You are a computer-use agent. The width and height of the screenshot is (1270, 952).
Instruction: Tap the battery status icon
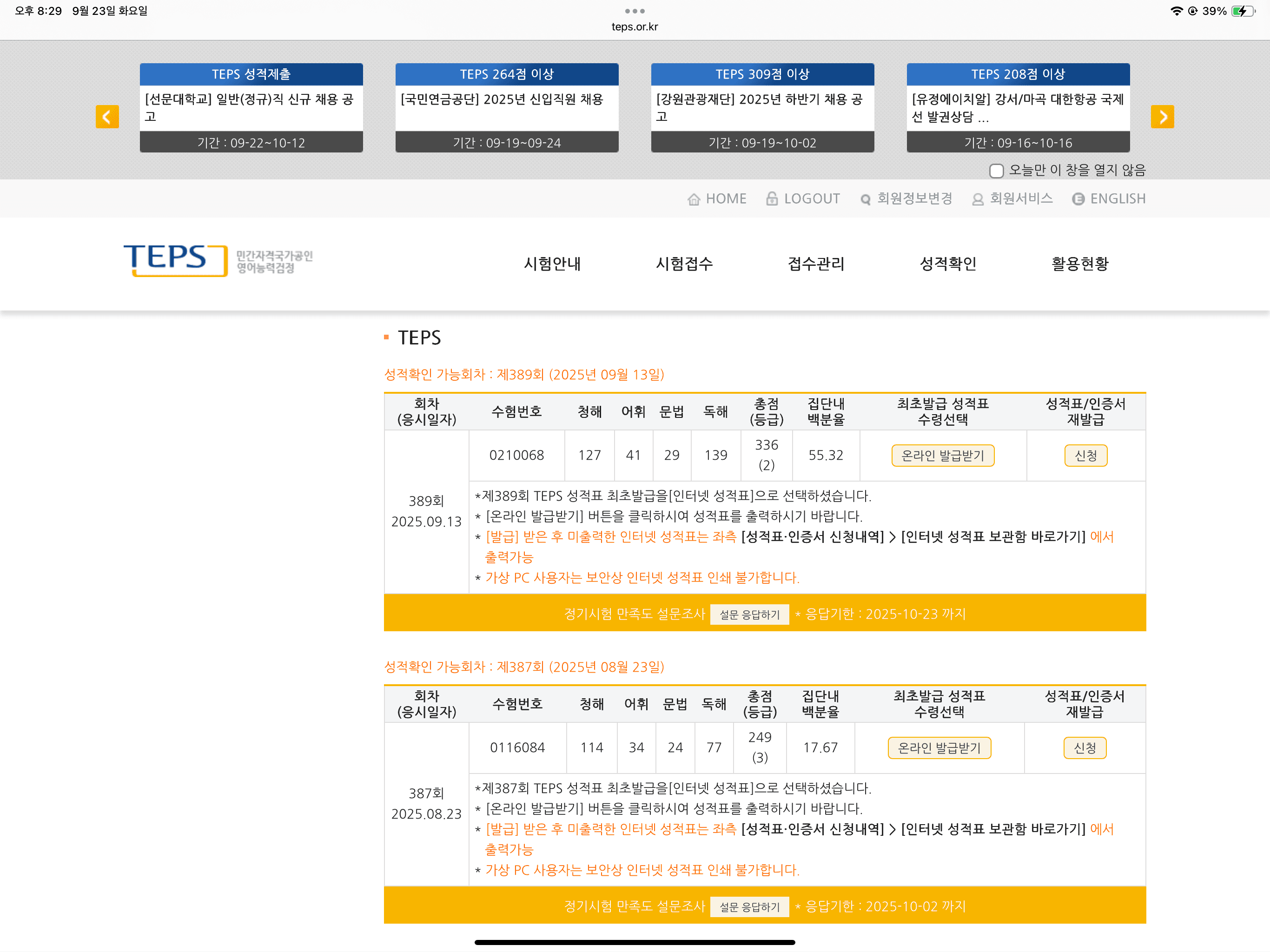point(1244,11)
